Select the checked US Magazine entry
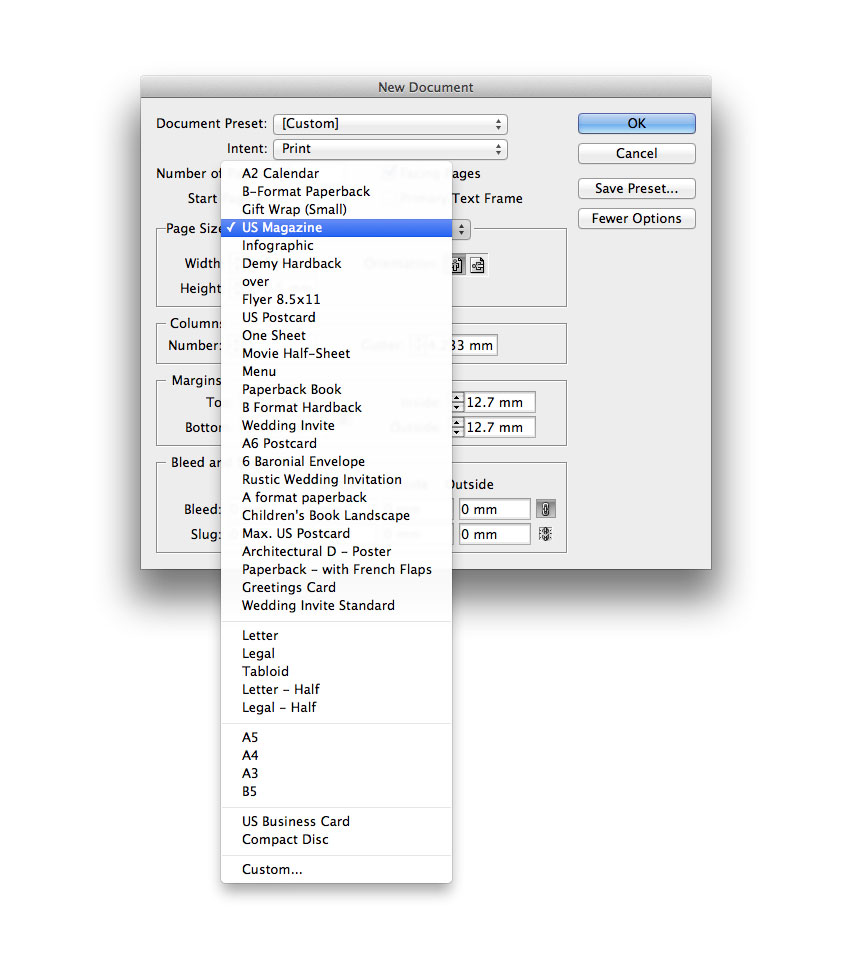The height and width of the screenshot is (979, 850). [x=282, y=228]
